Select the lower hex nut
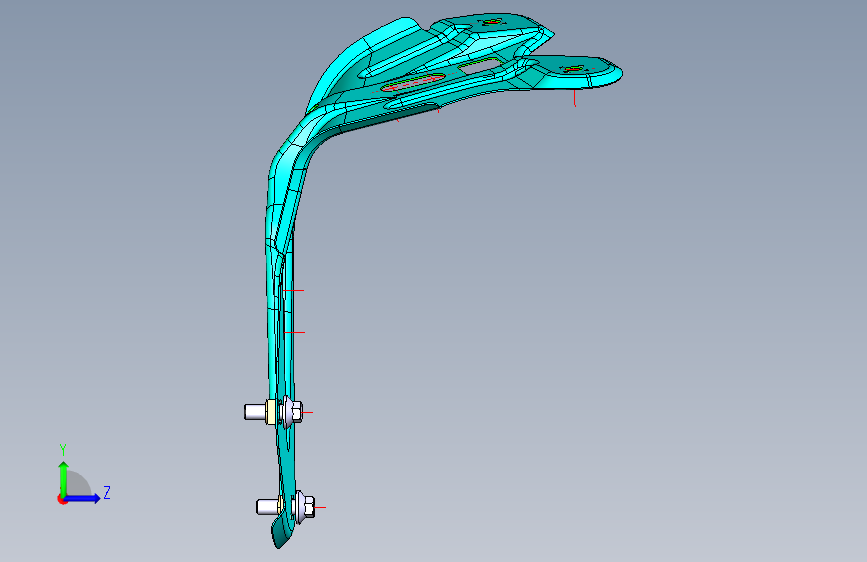Screen dimensions: 867x562 tap(309, 507)
